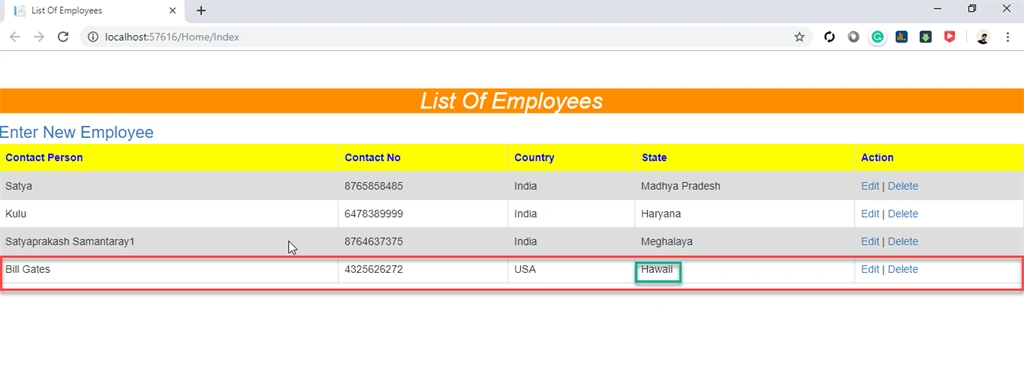The width and height of the screenshot is (1024, 392).
Task: Click the Satya name cell
Action: [169, 186]
